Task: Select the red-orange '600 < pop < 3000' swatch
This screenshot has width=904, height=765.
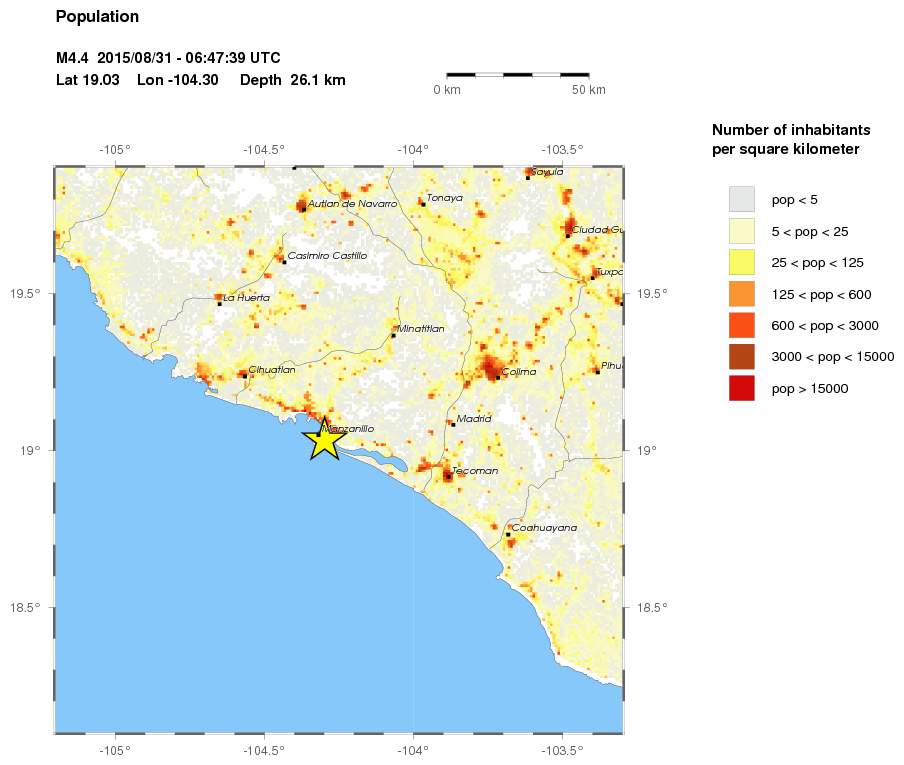Action: [x=741, y=325]
